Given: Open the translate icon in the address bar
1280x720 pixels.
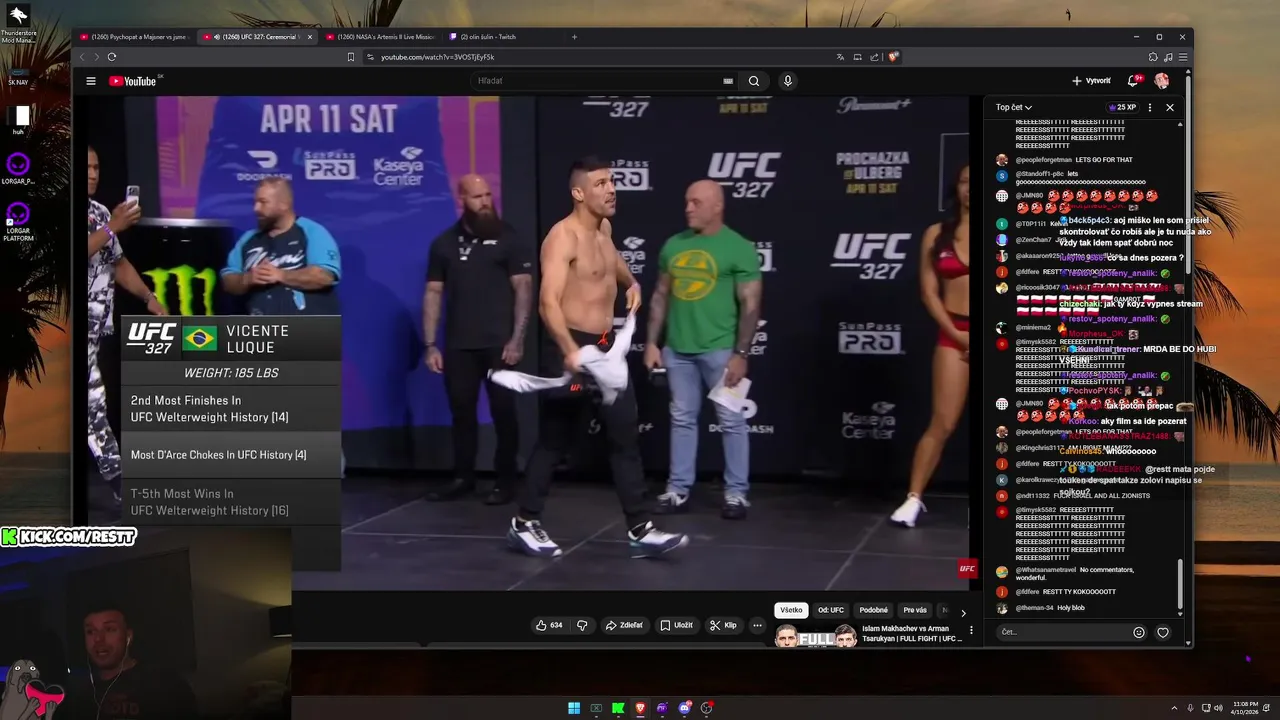Looking at the screenshot, I should point(840,57).
